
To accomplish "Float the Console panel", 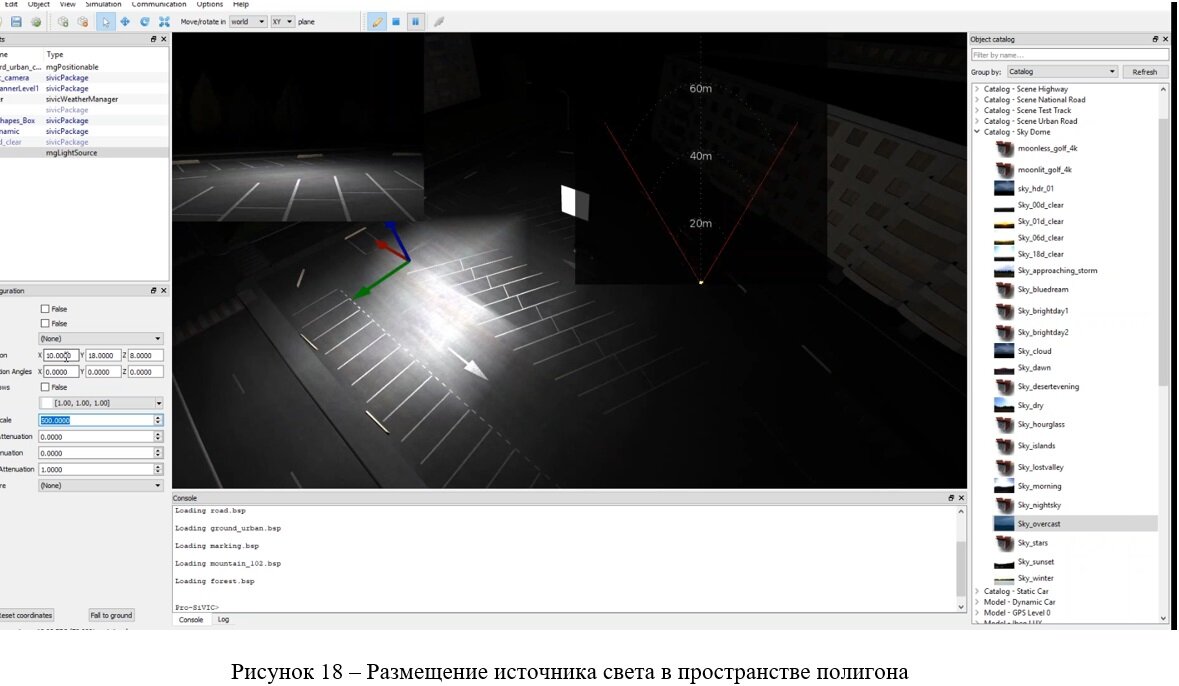I will click(950, 498).
